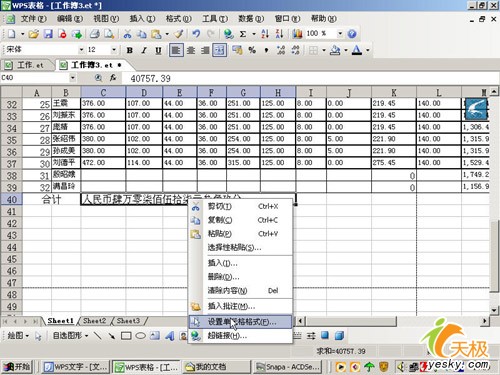Switch to the Sheet2 tab
500x375 pixels.
tap(94, 321)
